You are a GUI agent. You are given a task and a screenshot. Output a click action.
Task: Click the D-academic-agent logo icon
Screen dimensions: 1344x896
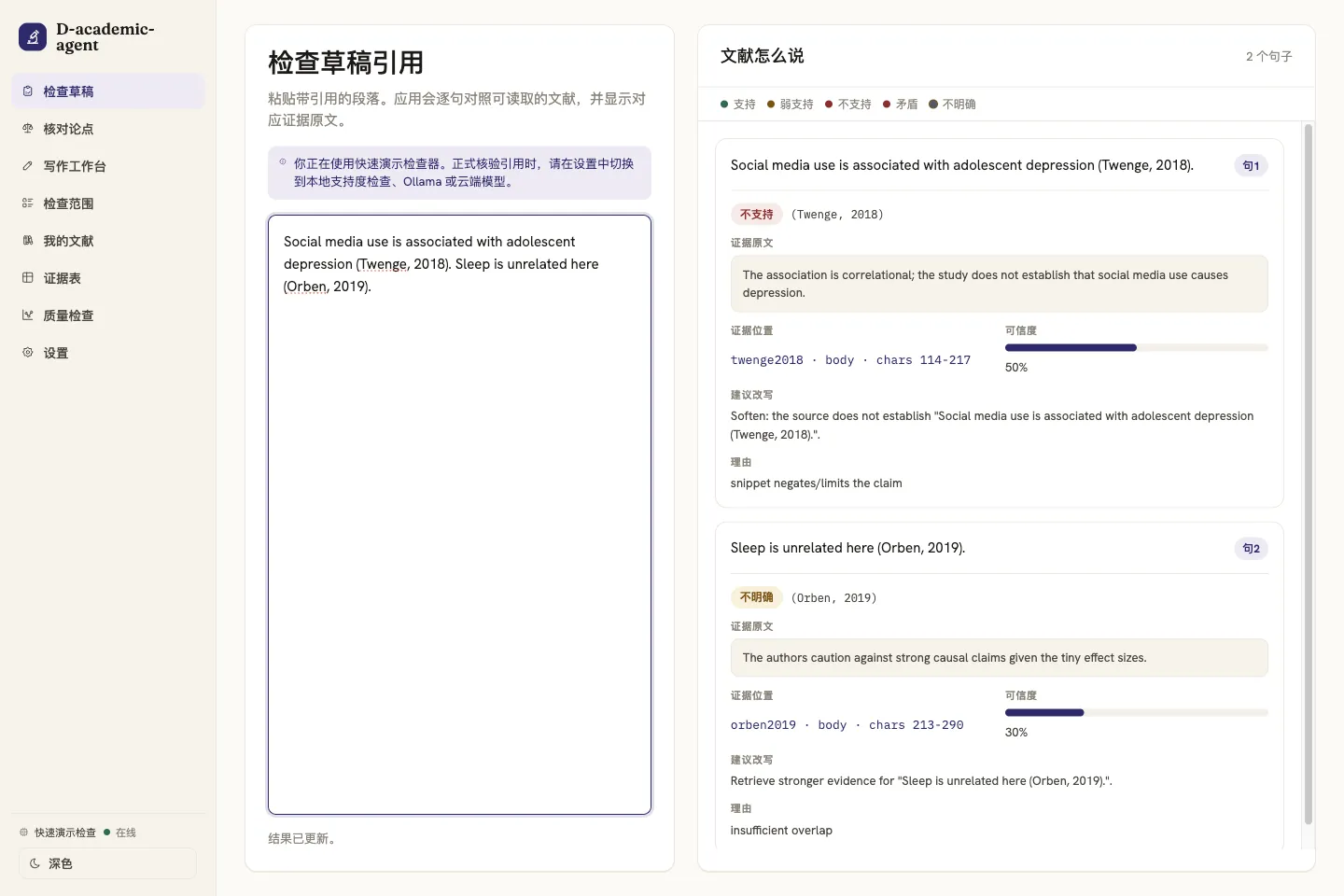pos(33,37)
